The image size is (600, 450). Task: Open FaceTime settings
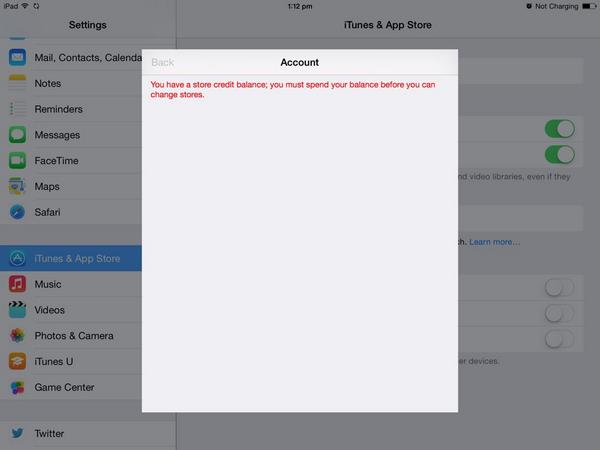click(71, 160)
